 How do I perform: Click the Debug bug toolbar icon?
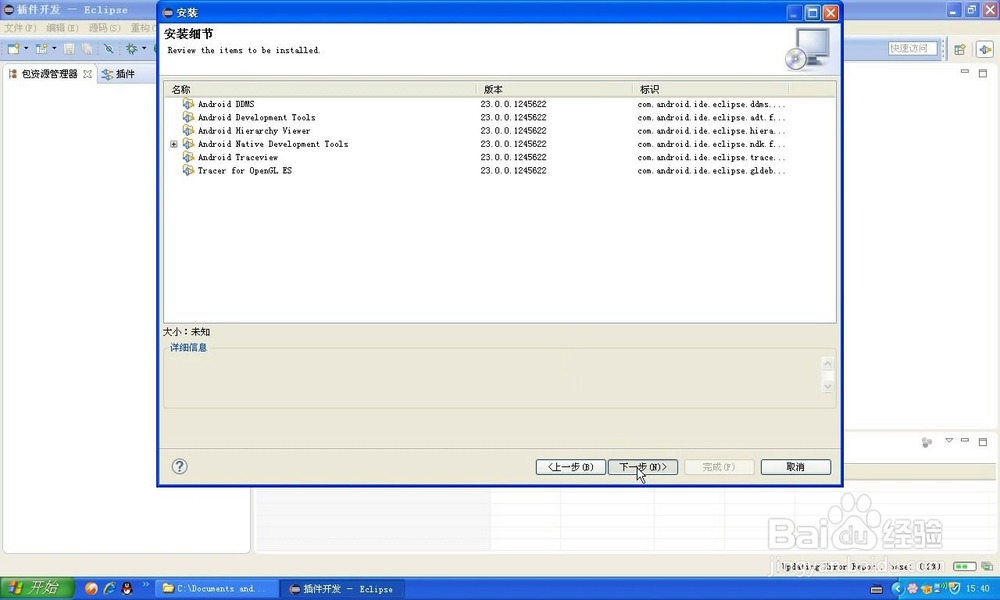pos(131,48)
